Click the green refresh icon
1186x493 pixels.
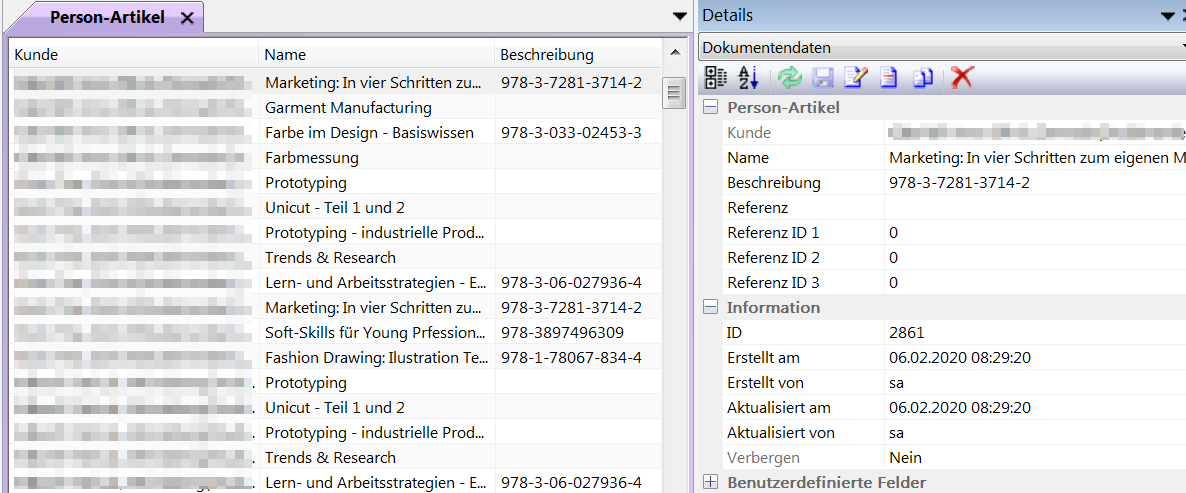point(790,77)
